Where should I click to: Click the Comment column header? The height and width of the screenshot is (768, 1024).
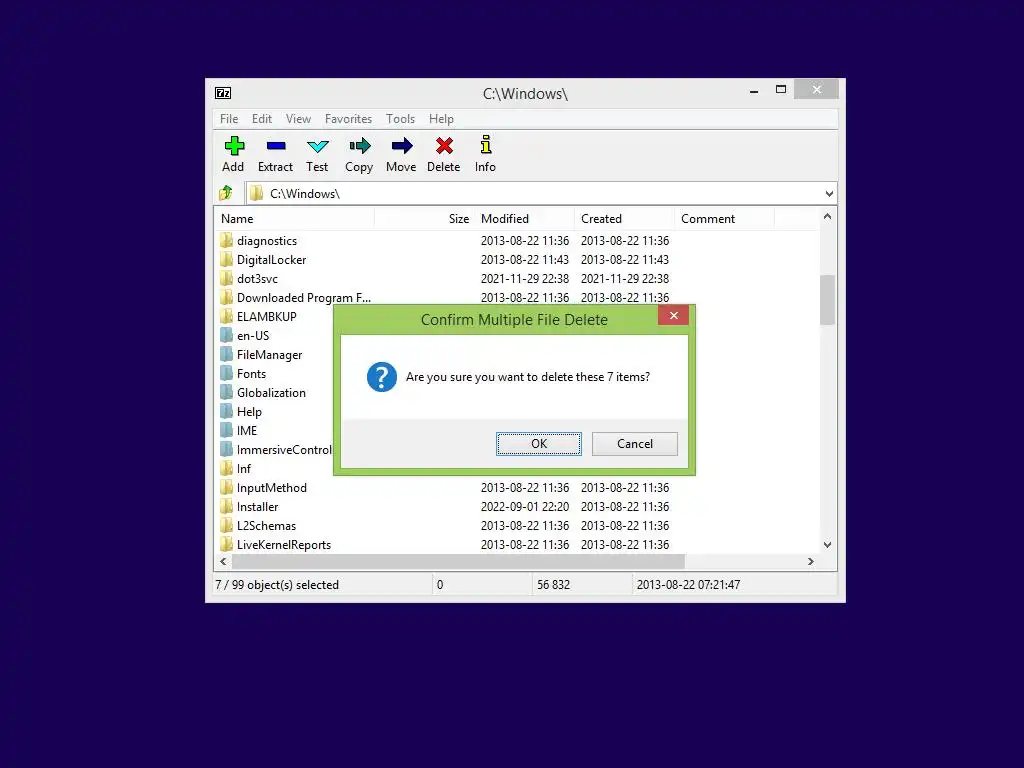click(724, 219)
